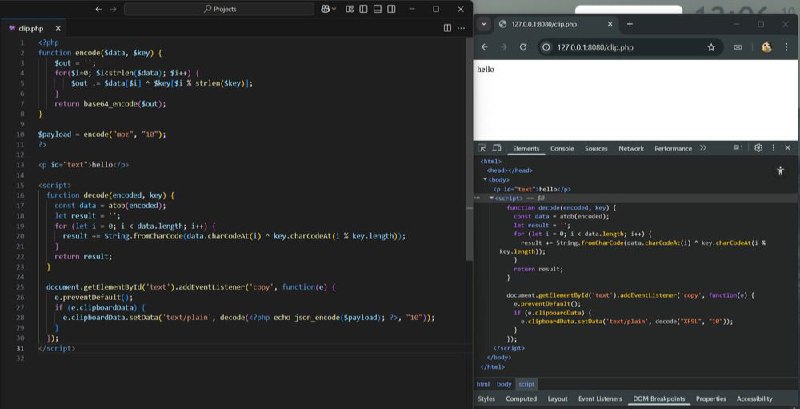Open Chrome's three-dot main menu
Viewport: 800px width, 409px height.
[x=787, y=47]
